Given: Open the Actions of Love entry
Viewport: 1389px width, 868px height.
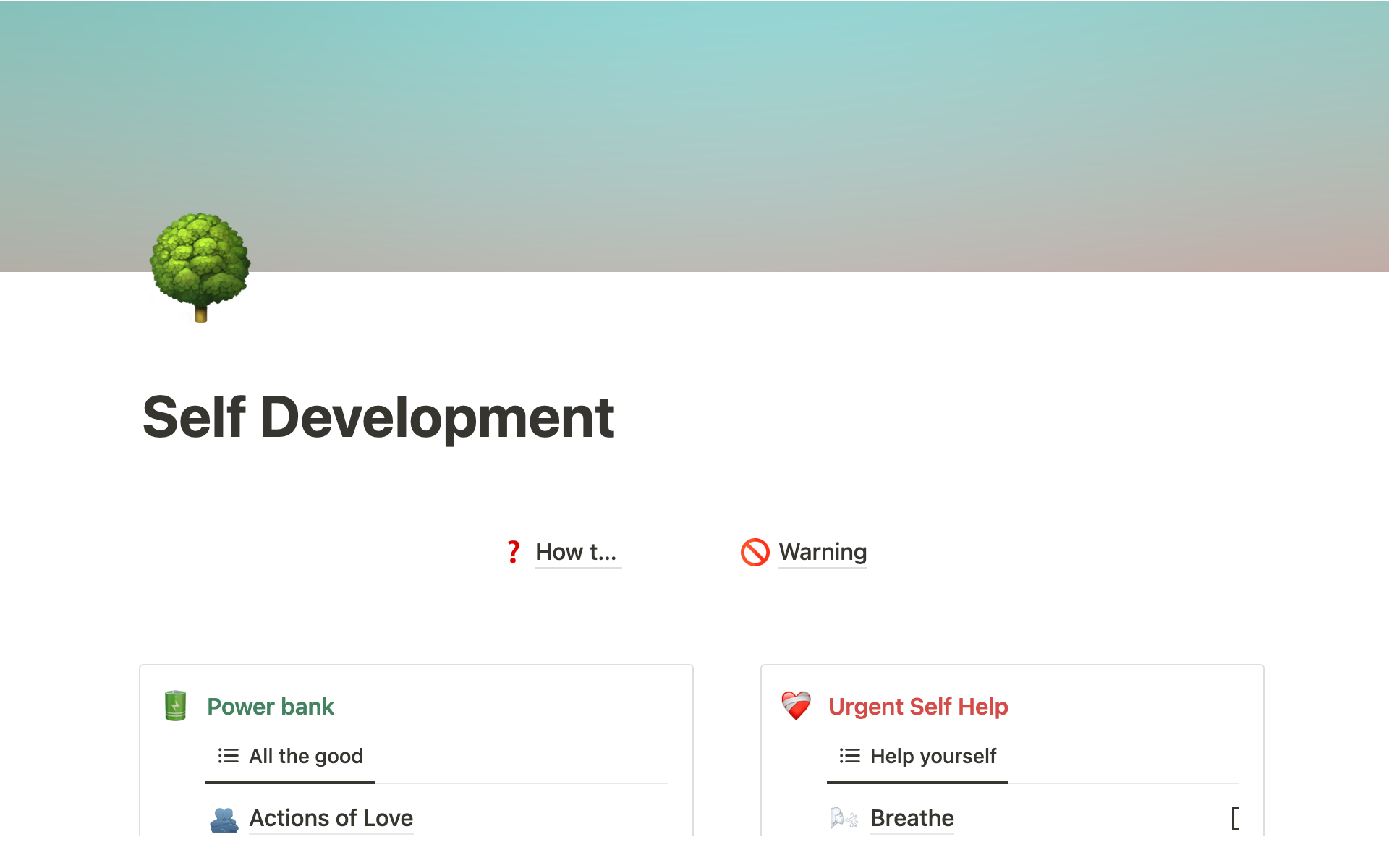Looking at the screenshot, I should click(331, 818).
